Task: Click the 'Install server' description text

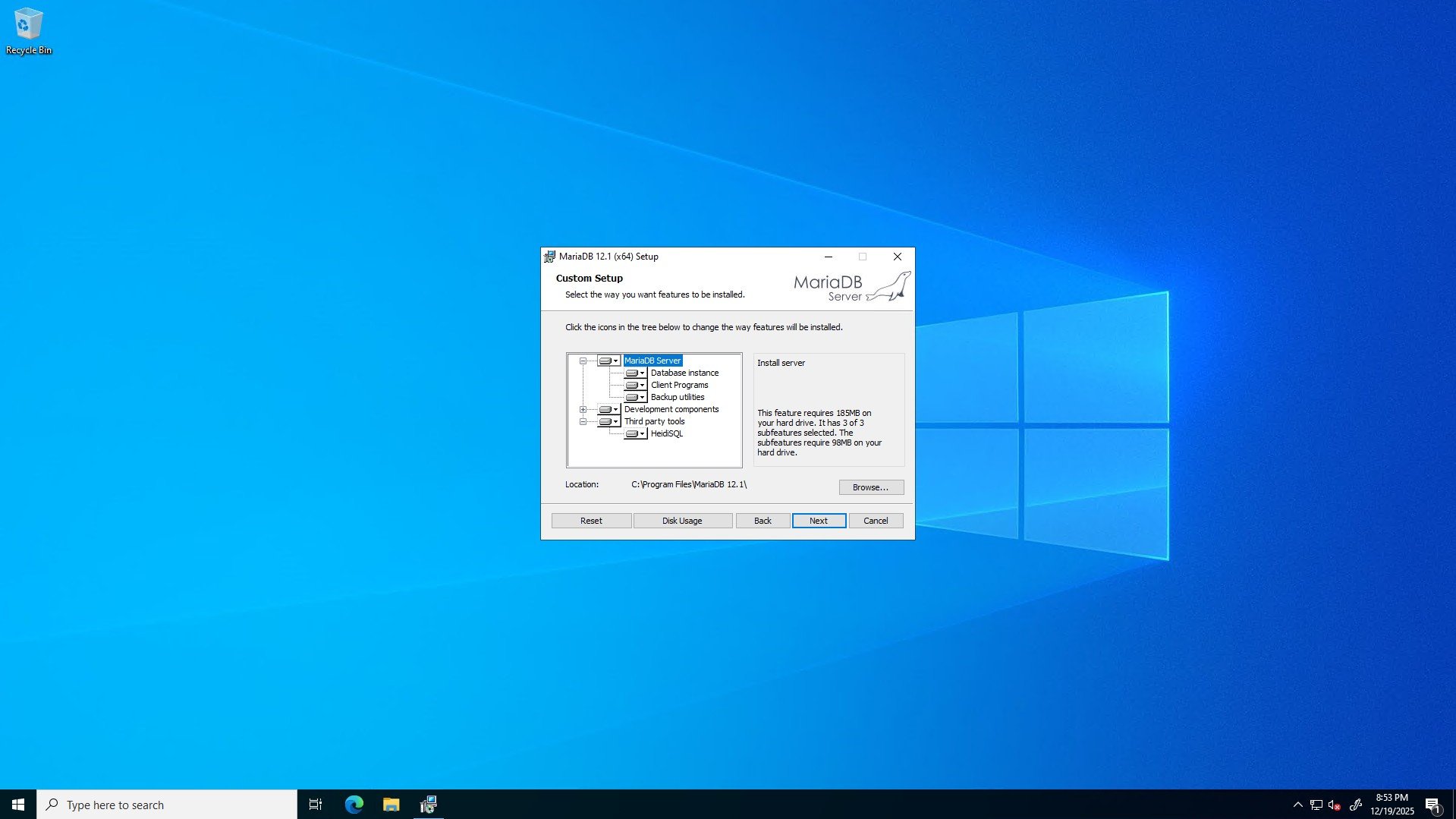Action: [781, 363]
